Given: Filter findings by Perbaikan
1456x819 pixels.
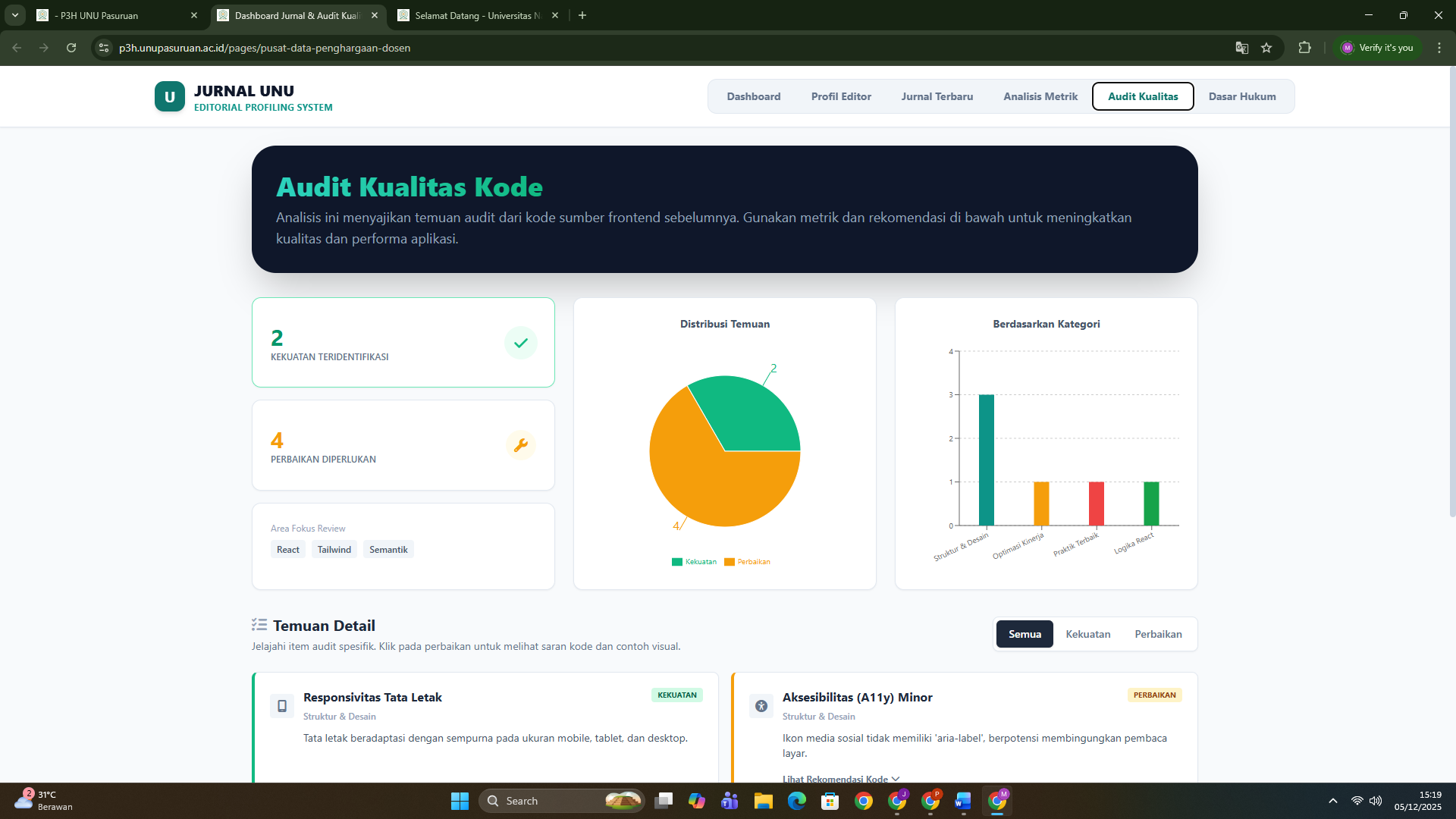Looking at the screenshot, I should coord(1158,634).
